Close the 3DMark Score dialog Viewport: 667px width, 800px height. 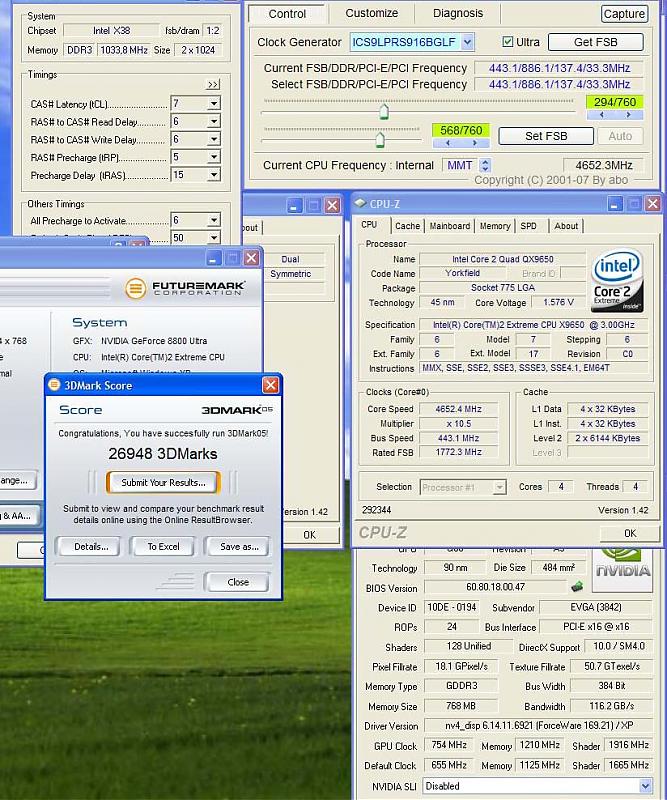tap(270, 385)
